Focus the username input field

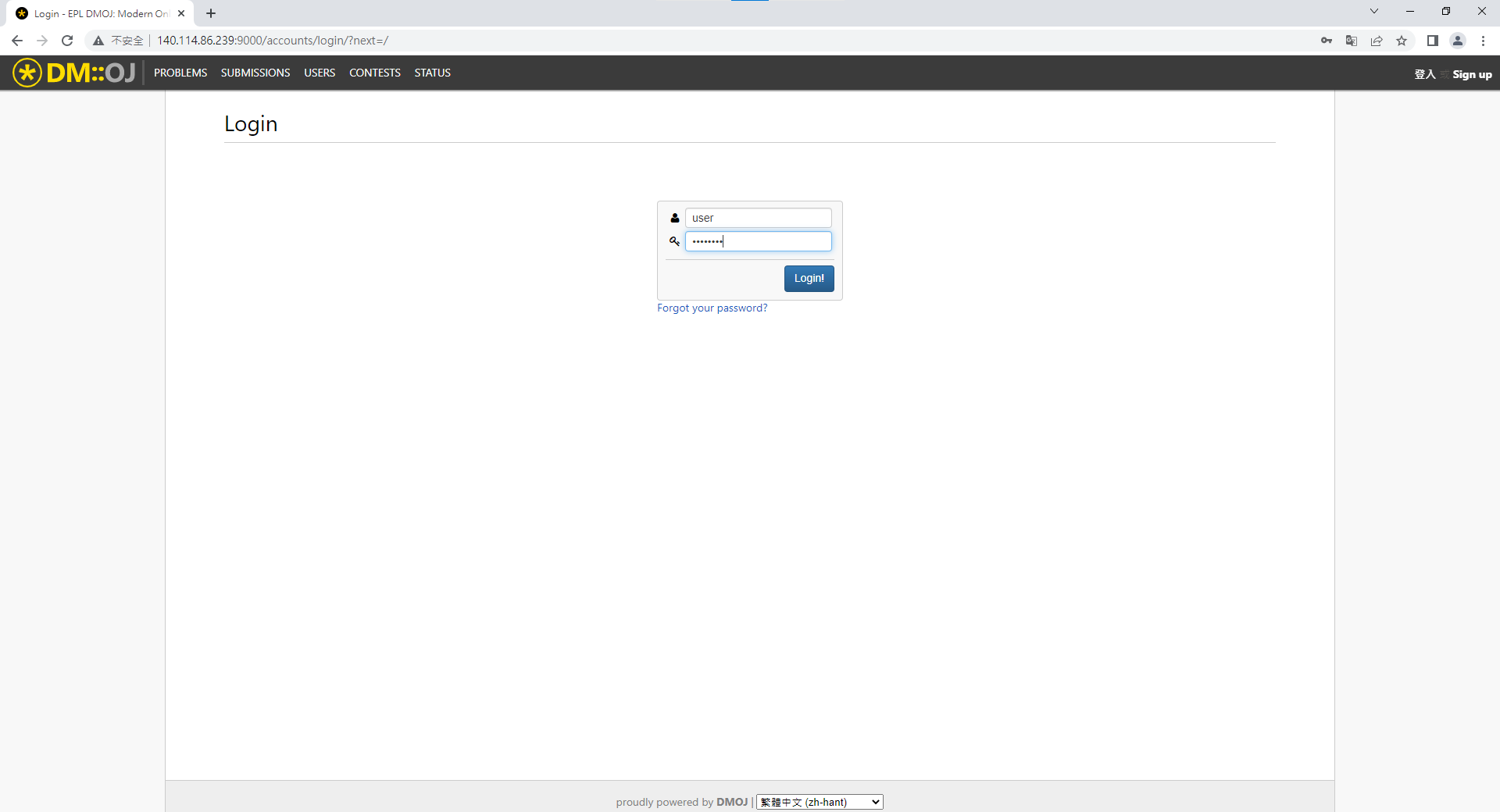[758, 218]
